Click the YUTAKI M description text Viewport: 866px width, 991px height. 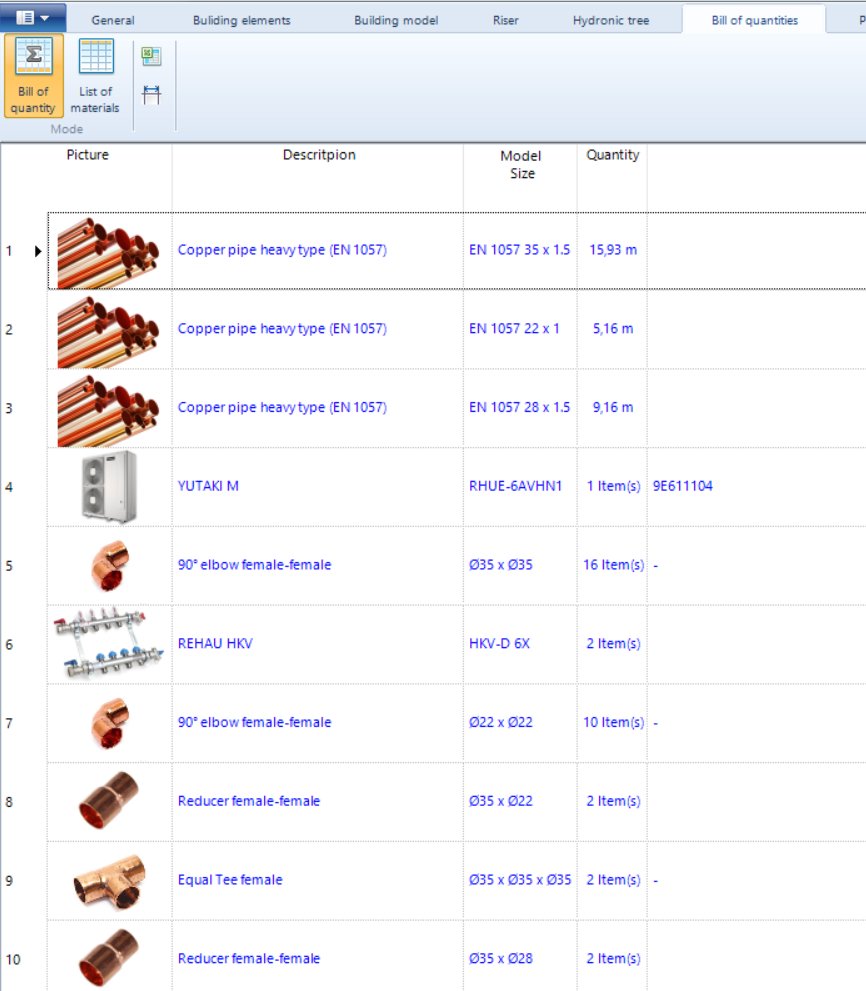pos(210,486)
